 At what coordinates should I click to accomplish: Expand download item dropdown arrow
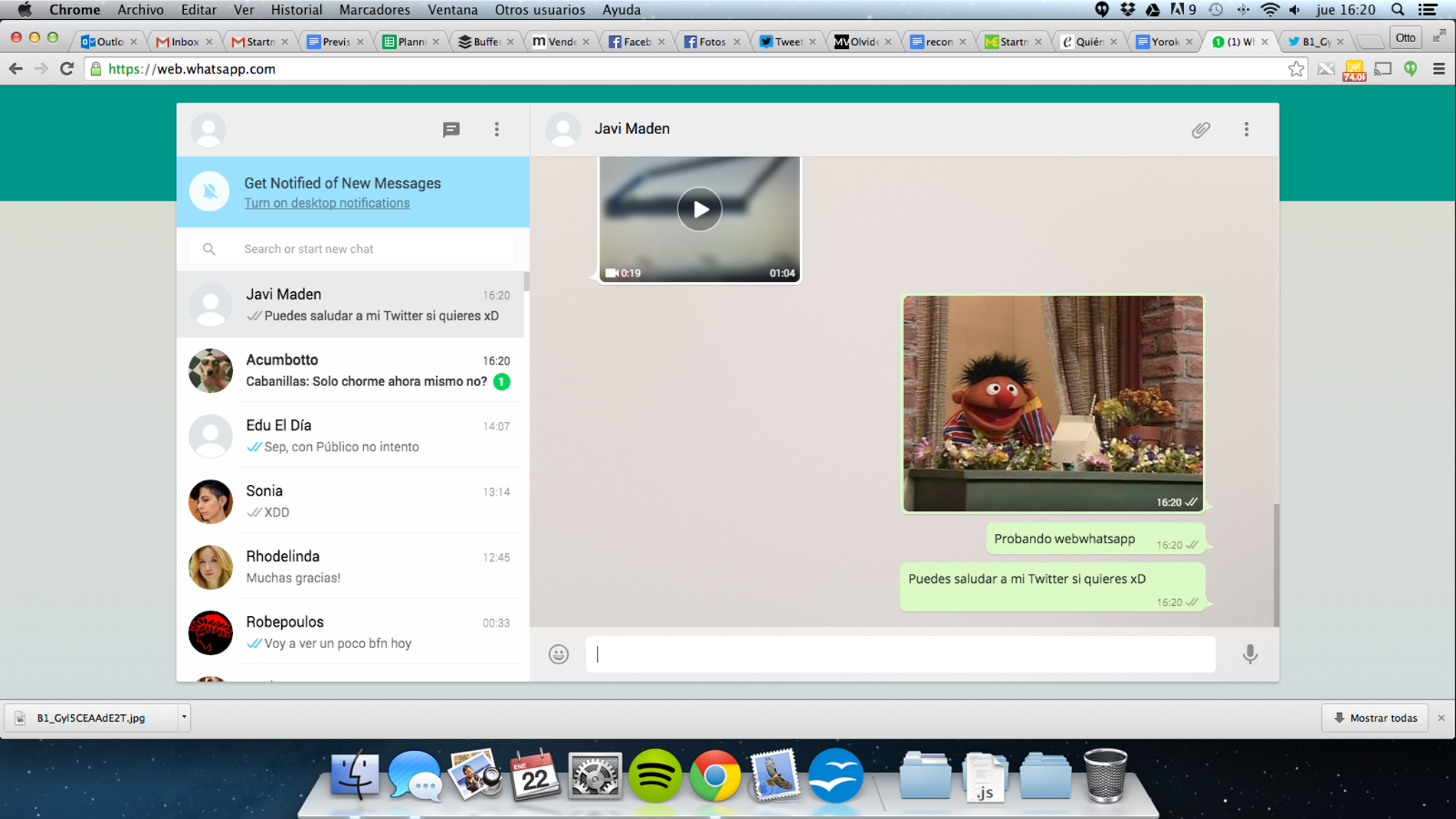tap(184, 718)
